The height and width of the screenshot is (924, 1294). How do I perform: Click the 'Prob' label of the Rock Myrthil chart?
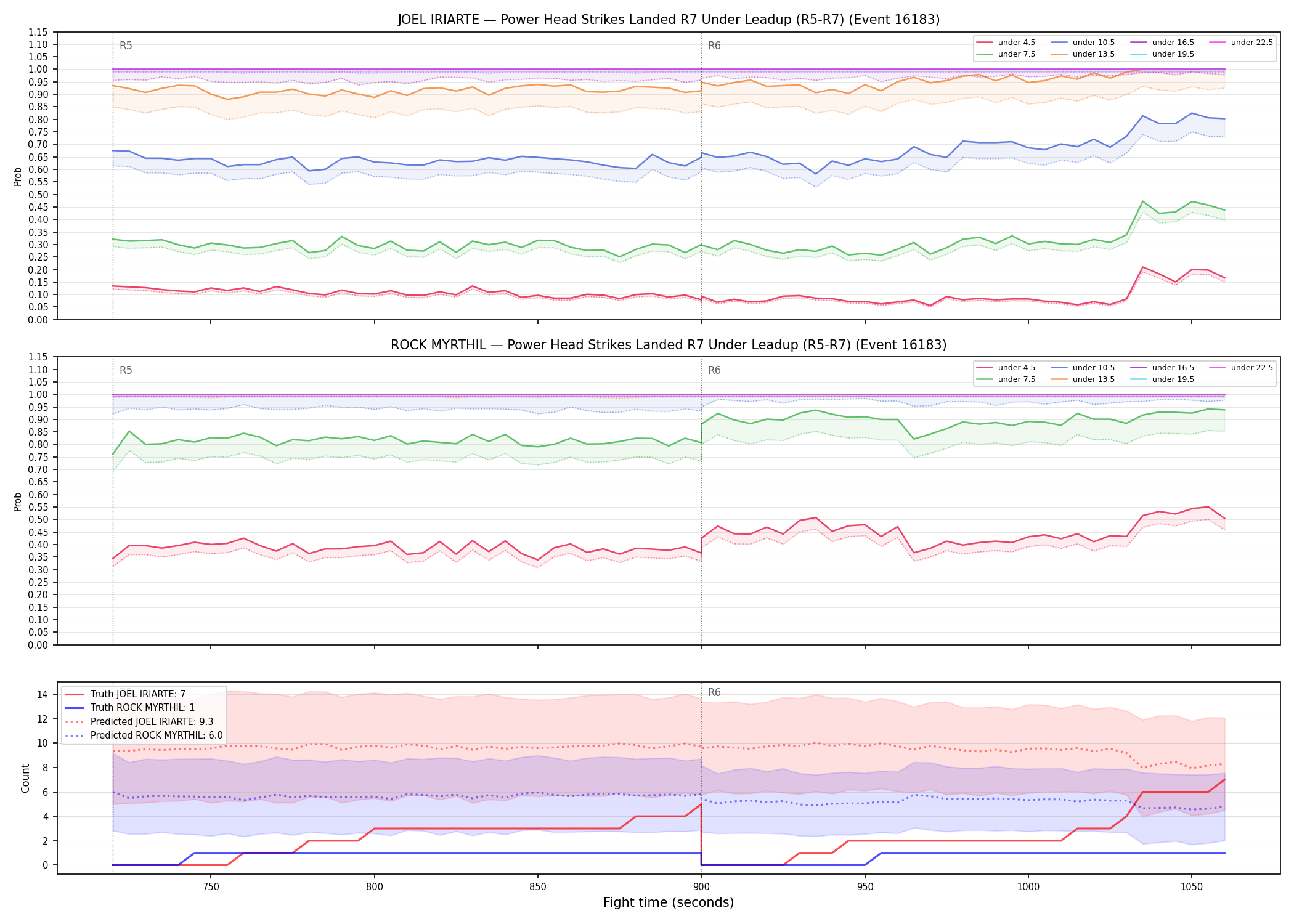[18, 501]
